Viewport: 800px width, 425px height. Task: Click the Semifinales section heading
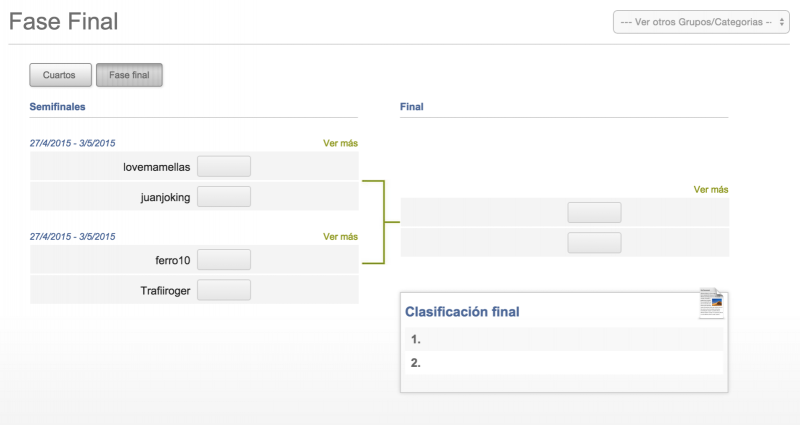tap(57, 107)
